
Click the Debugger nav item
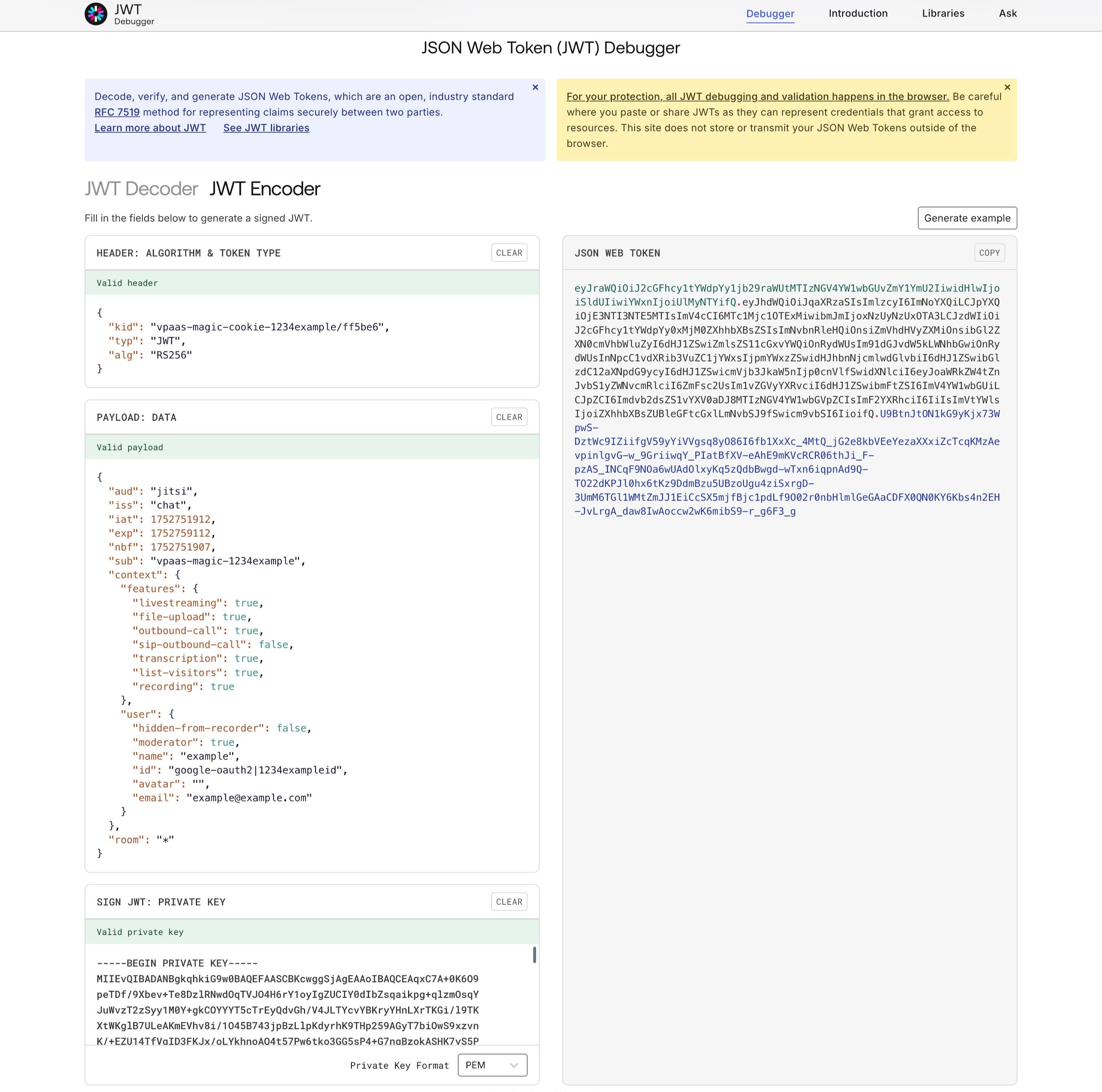[x=770, y=14]
